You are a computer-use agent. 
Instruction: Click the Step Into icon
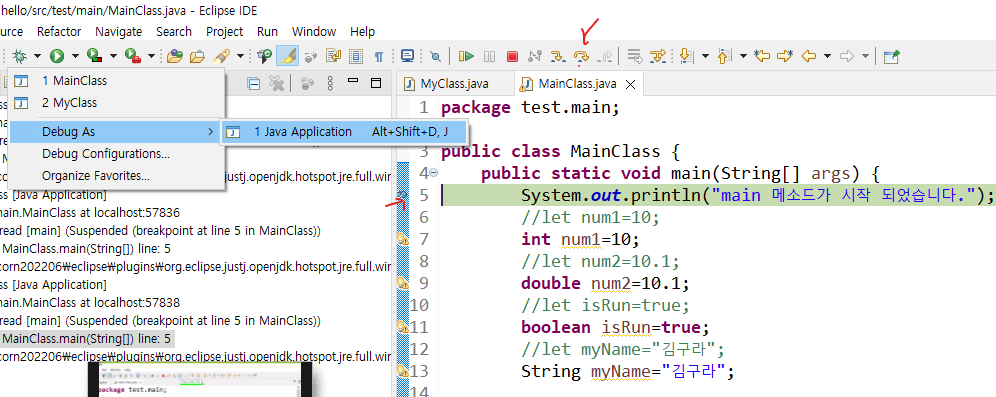click(558, 57)
